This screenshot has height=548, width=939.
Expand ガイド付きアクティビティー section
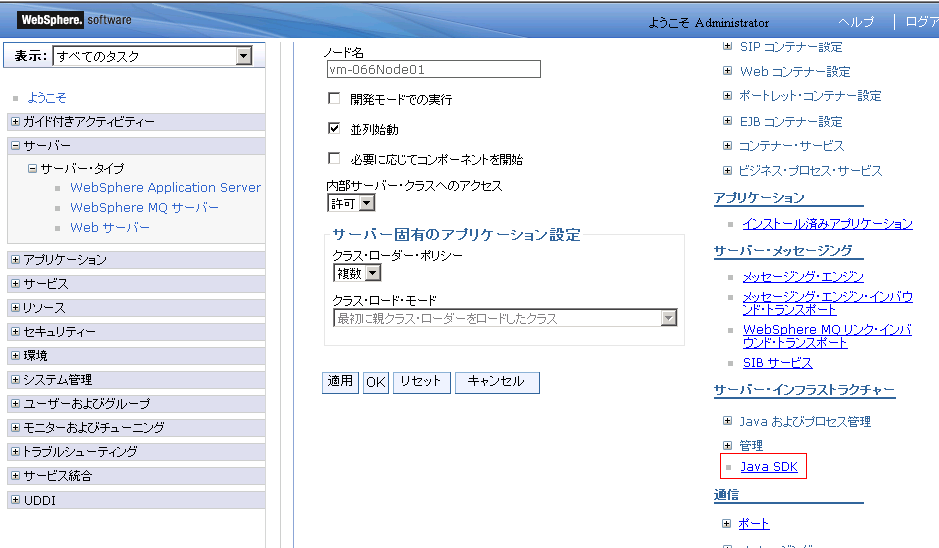[16, 122]
